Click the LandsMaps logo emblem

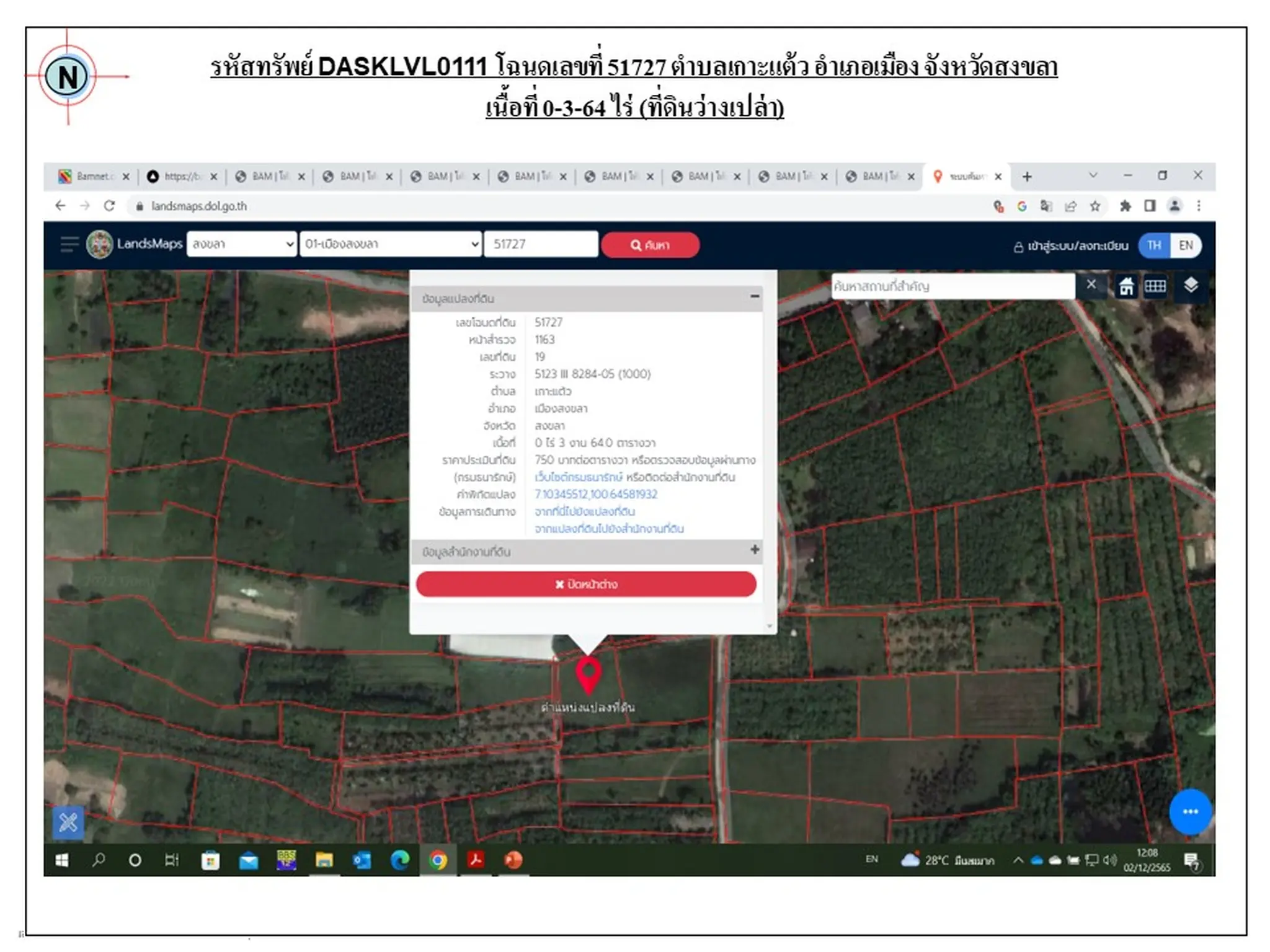click(99, 244)
